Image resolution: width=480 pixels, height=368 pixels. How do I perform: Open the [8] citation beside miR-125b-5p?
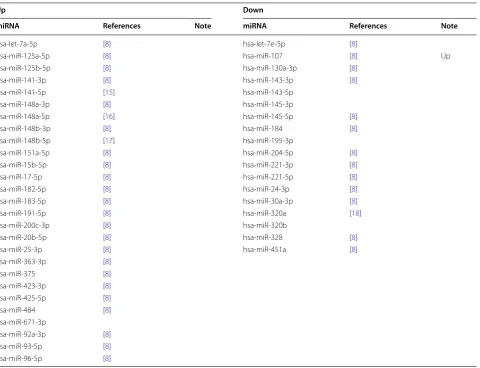[107, 68]
